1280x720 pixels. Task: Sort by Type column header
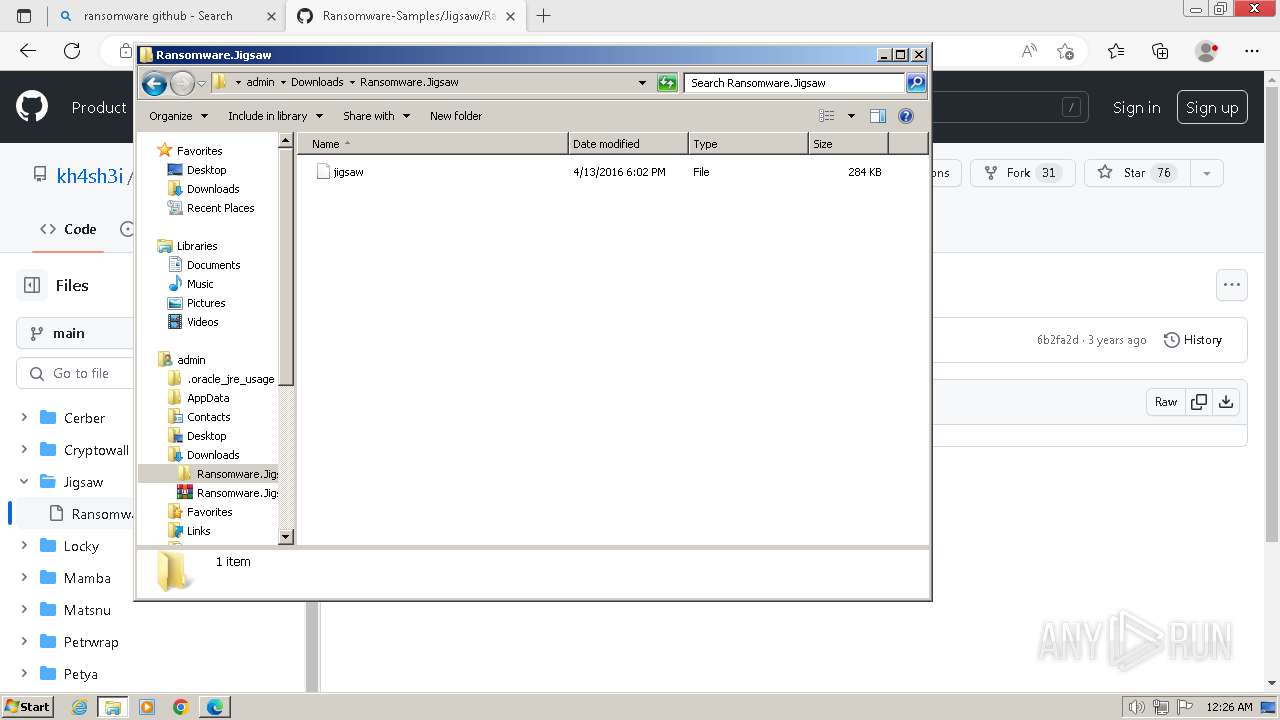click(748, 144)
